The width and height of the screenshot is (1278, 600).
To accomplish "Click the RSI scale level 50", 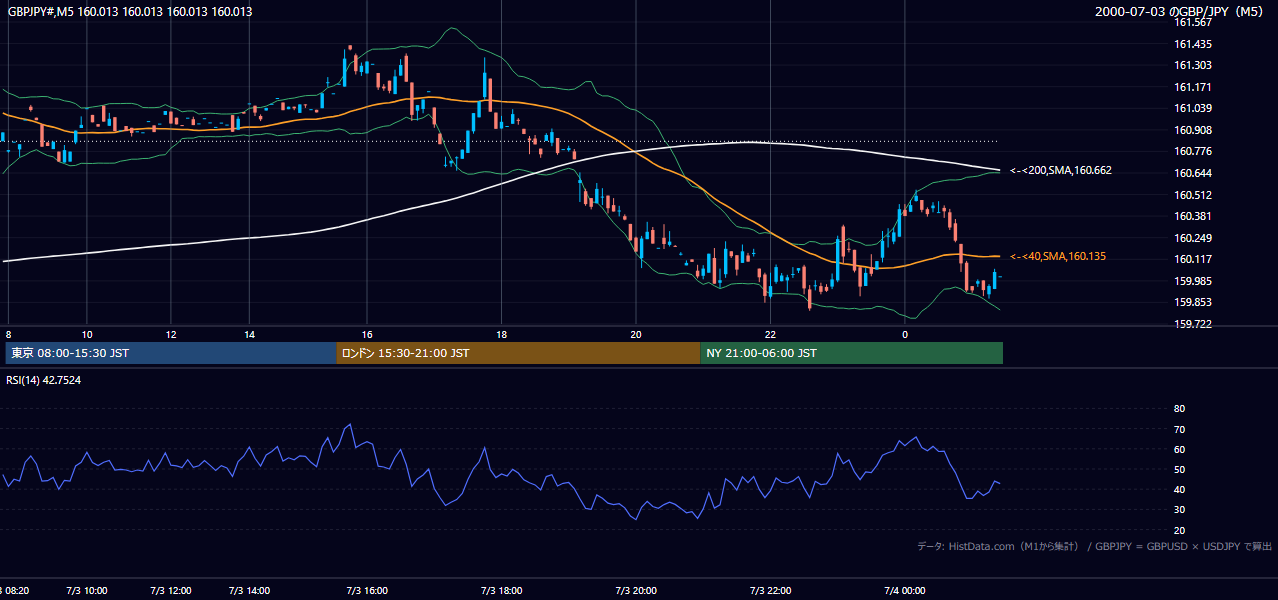I will coord(1179,469).
